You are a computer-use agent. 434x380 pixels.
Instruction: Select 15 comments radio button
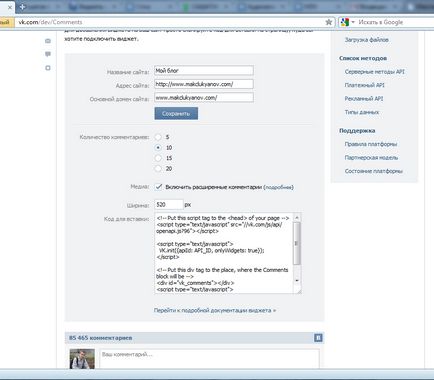[x=158, y=158]
